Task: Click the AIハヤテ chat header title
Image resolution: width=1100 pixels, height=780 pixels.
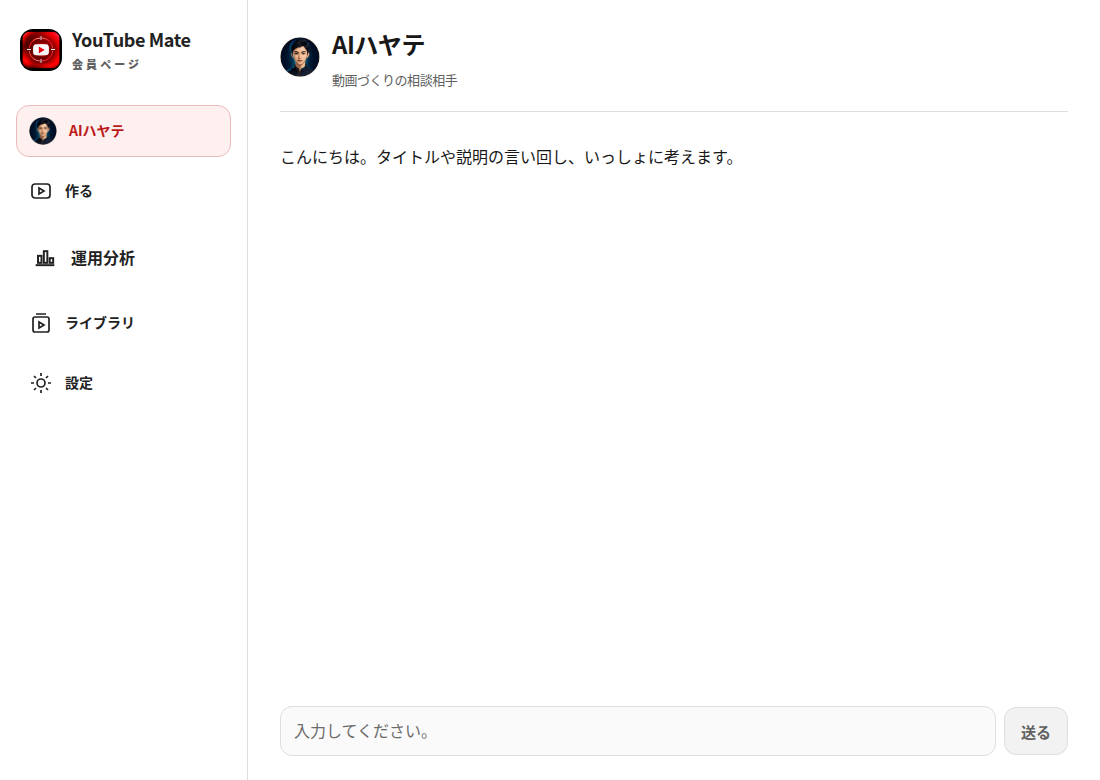Action: coord(378,46)
